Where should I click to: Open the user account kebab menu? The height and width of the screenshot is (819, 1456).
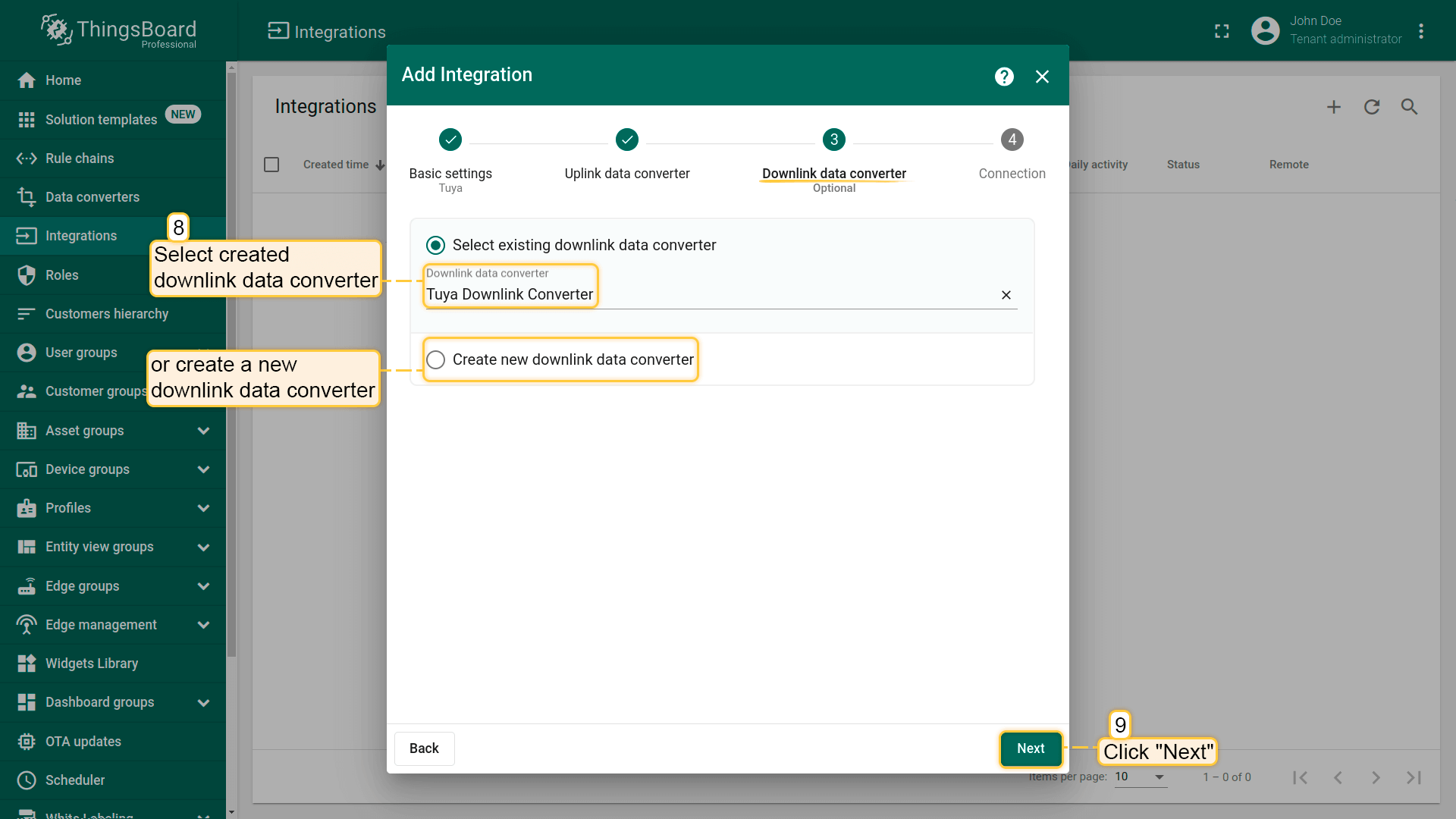tap(1421, 31)
